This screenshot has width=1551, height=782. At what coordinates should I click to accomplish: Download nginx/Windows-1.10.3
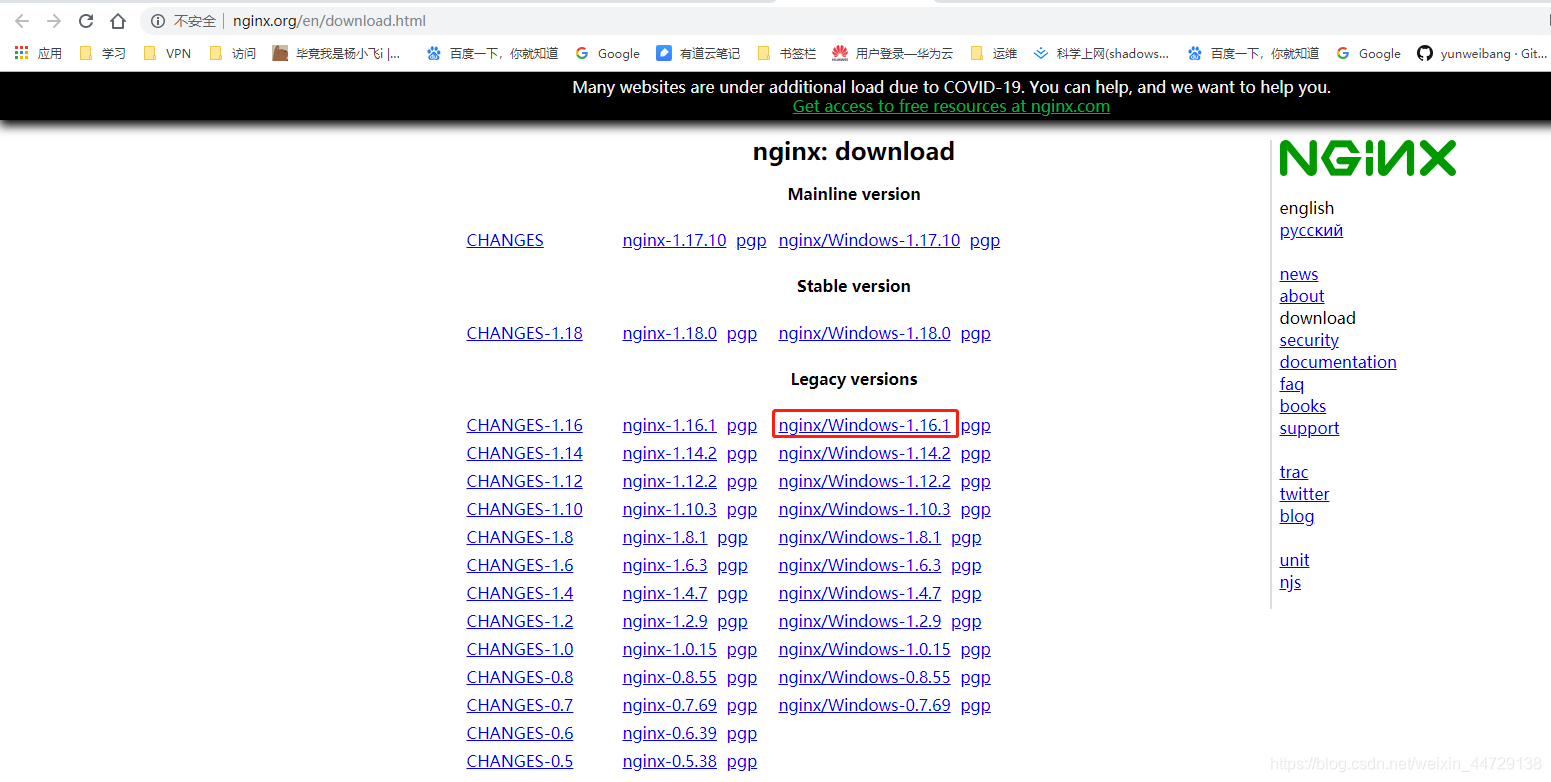point(864,509)
